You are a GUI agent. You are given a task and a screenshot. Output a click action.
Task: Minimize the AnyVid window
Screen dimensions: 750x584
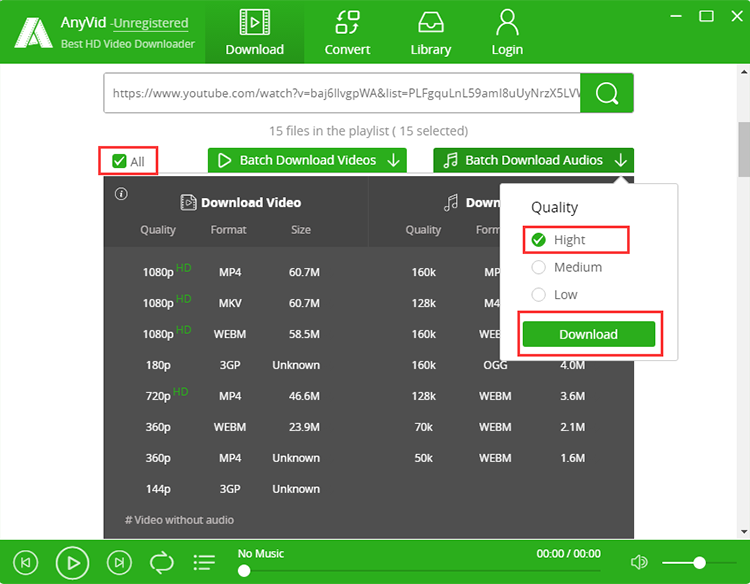point(676,16)
